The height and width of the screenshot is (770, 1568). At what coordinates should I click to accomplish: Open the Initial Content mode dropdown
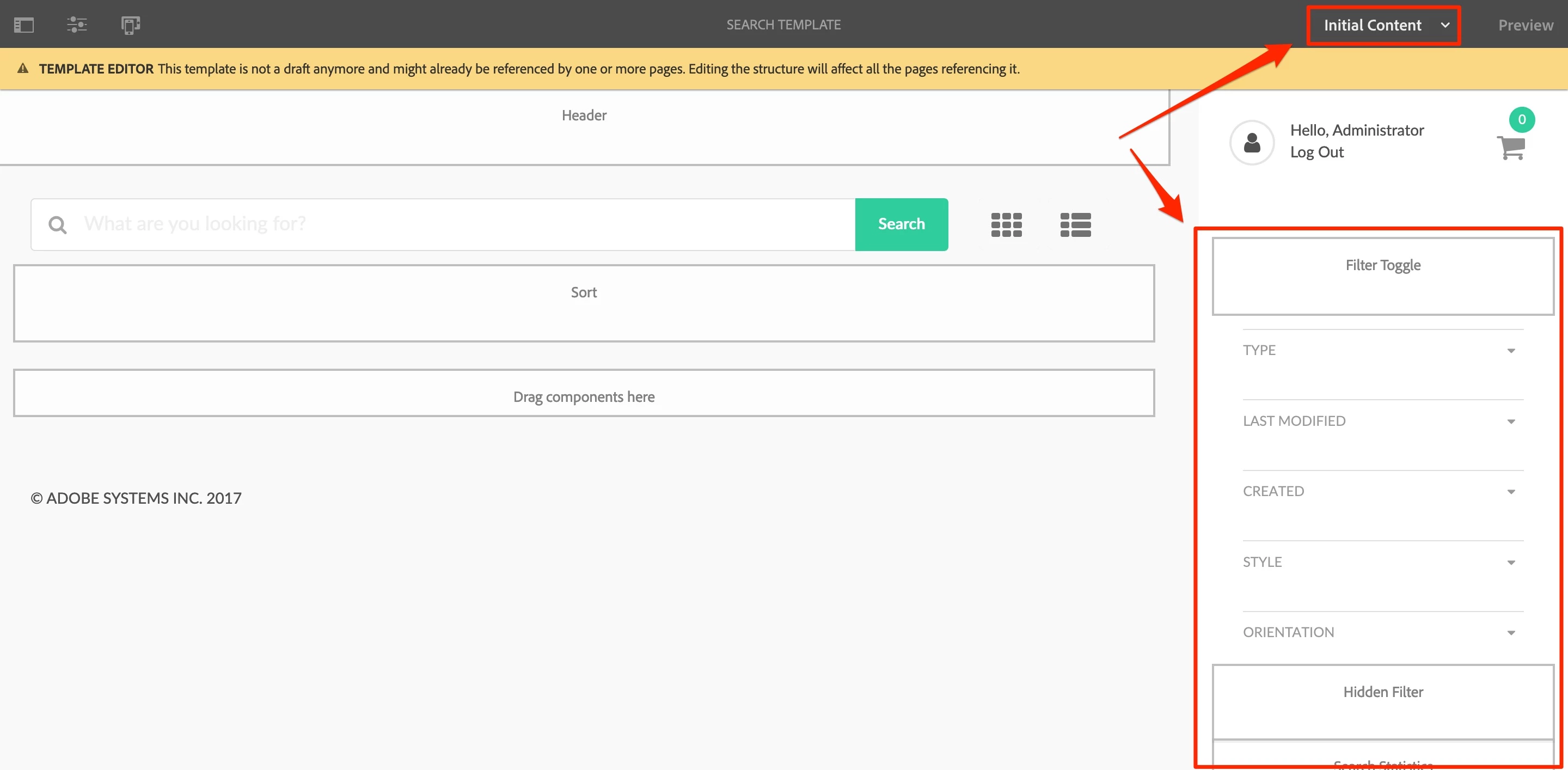click(1383, 26)
